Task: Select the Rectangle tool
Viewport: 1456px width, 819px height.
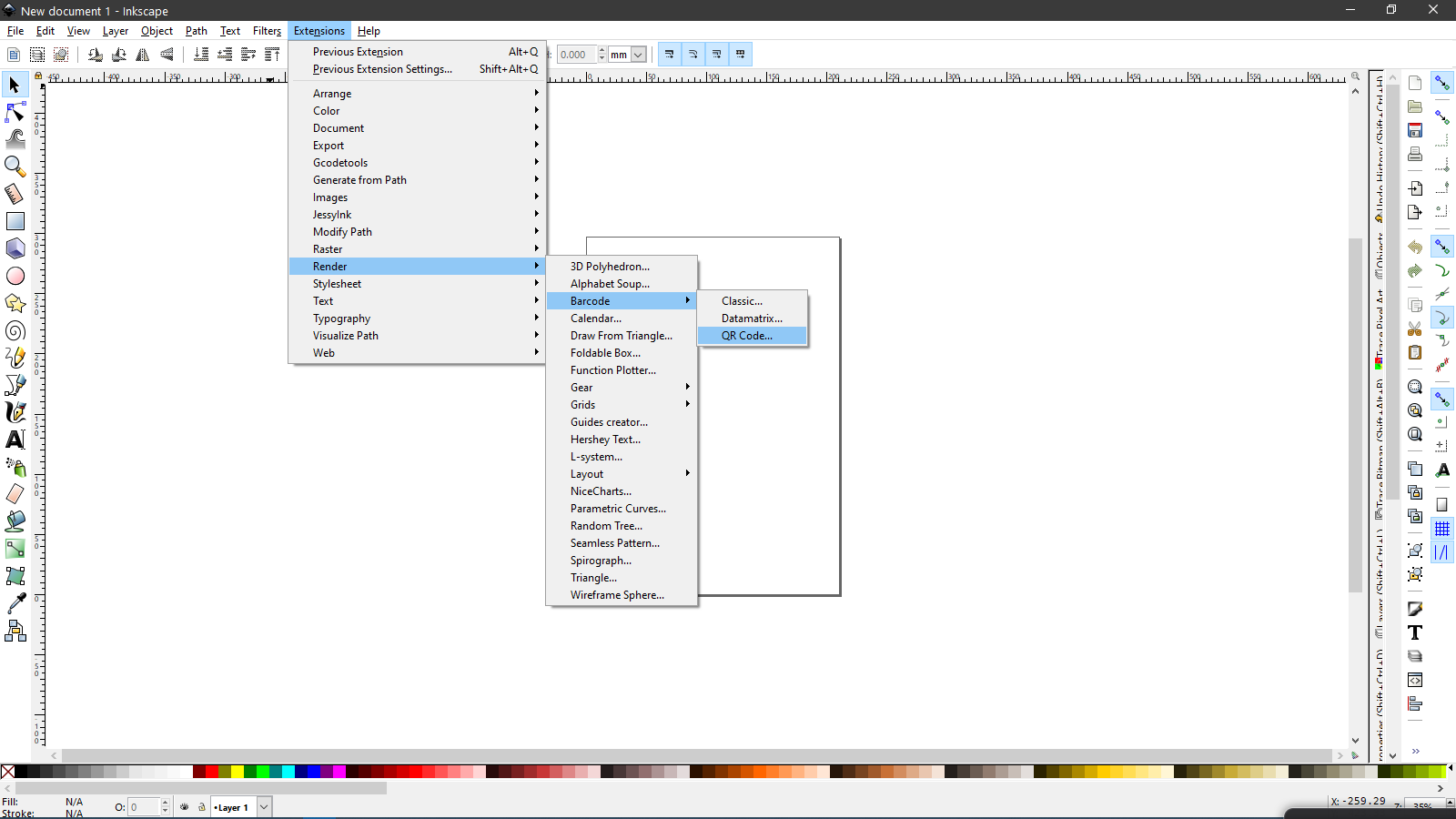Action: (x=15, y=221)
